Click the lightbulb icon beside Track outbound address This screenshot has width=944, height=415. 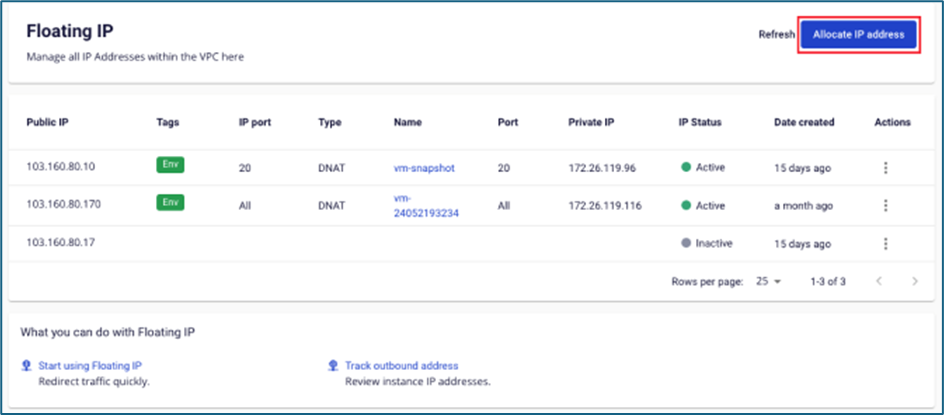tap(333, 366)
